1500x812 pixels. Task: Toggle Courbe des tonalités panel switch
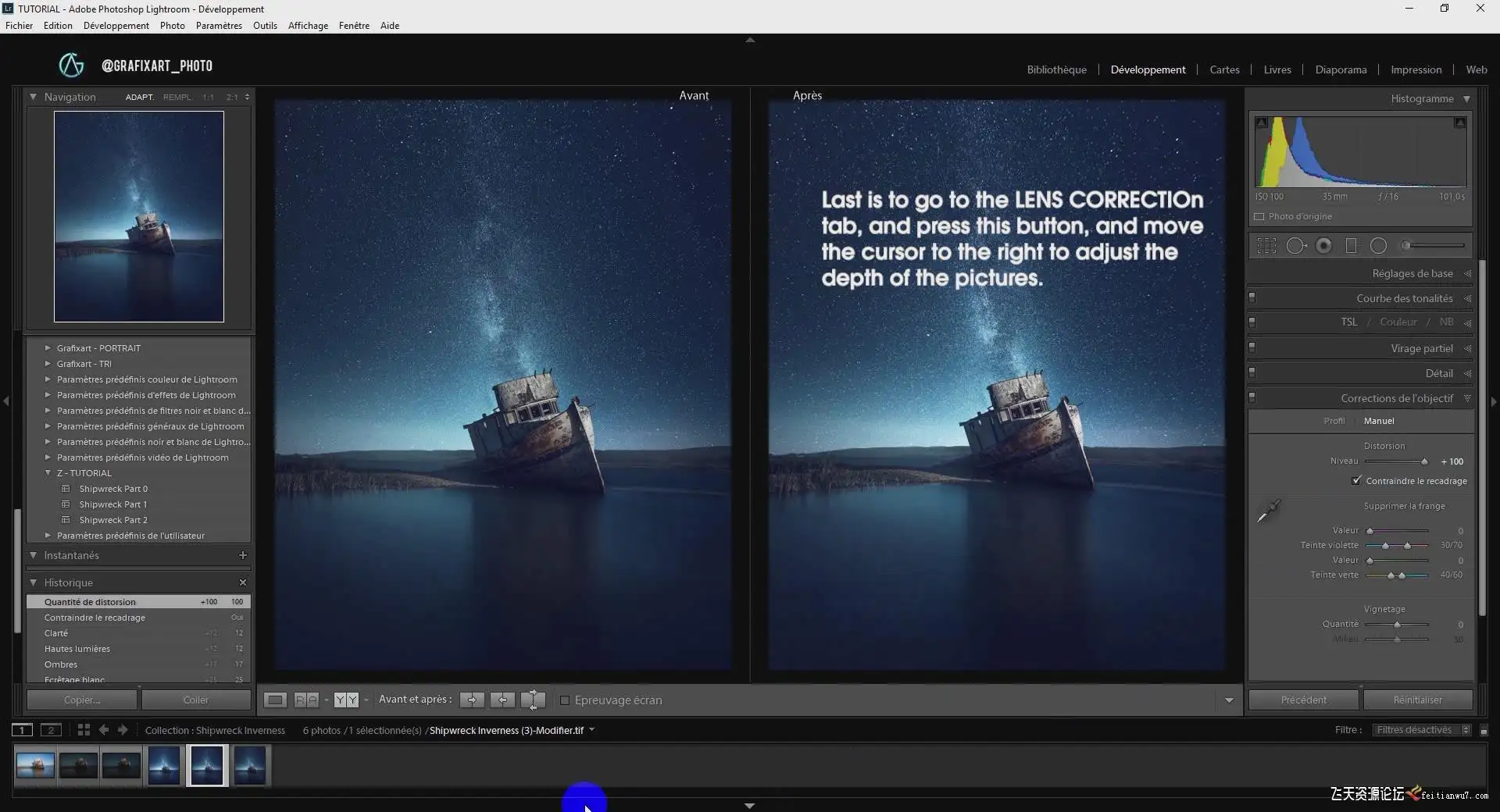(x=1252, y=297)
